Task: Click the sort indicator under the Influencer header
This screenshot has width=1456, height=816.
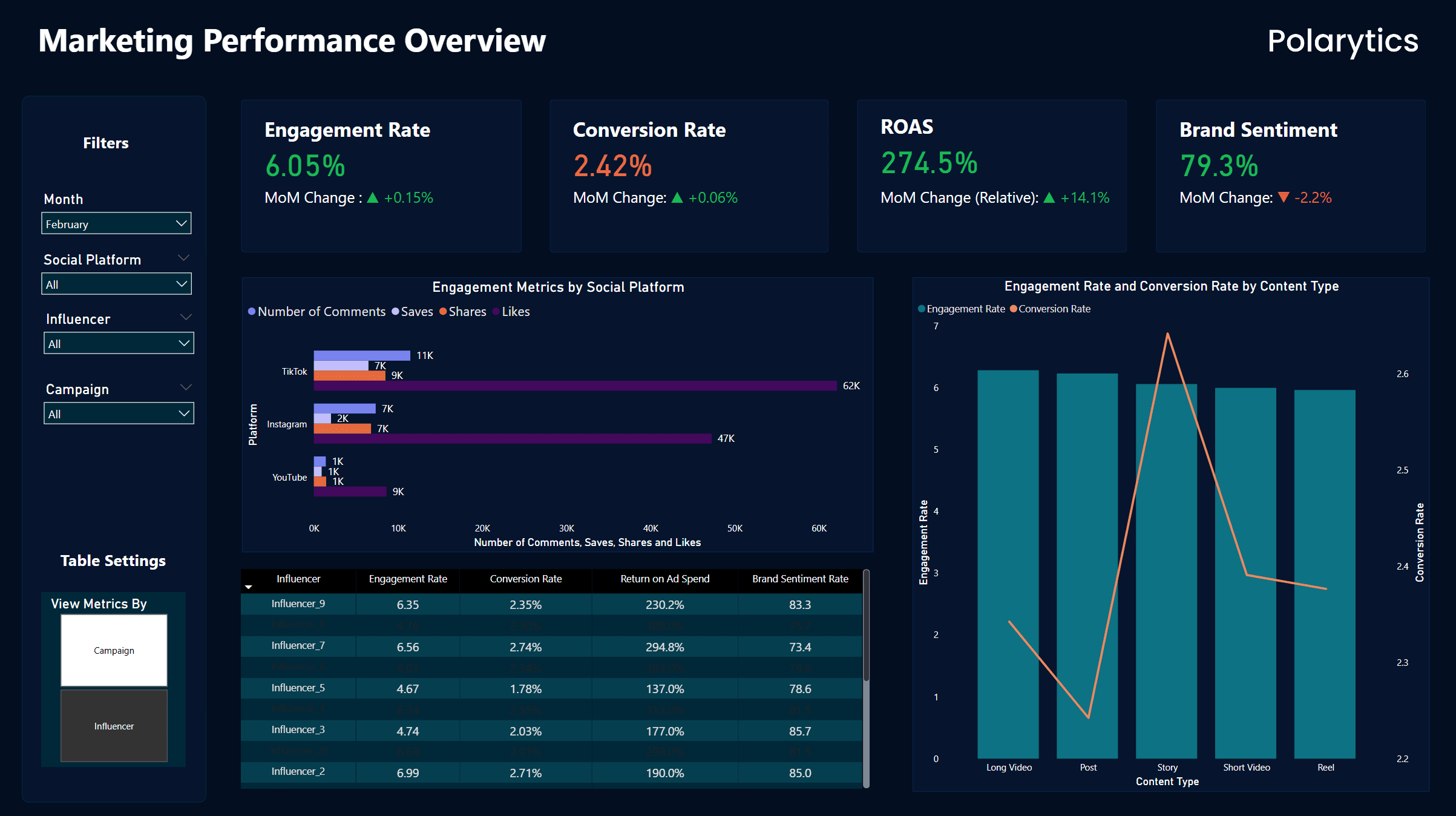Action: click(x=249, y=587)
